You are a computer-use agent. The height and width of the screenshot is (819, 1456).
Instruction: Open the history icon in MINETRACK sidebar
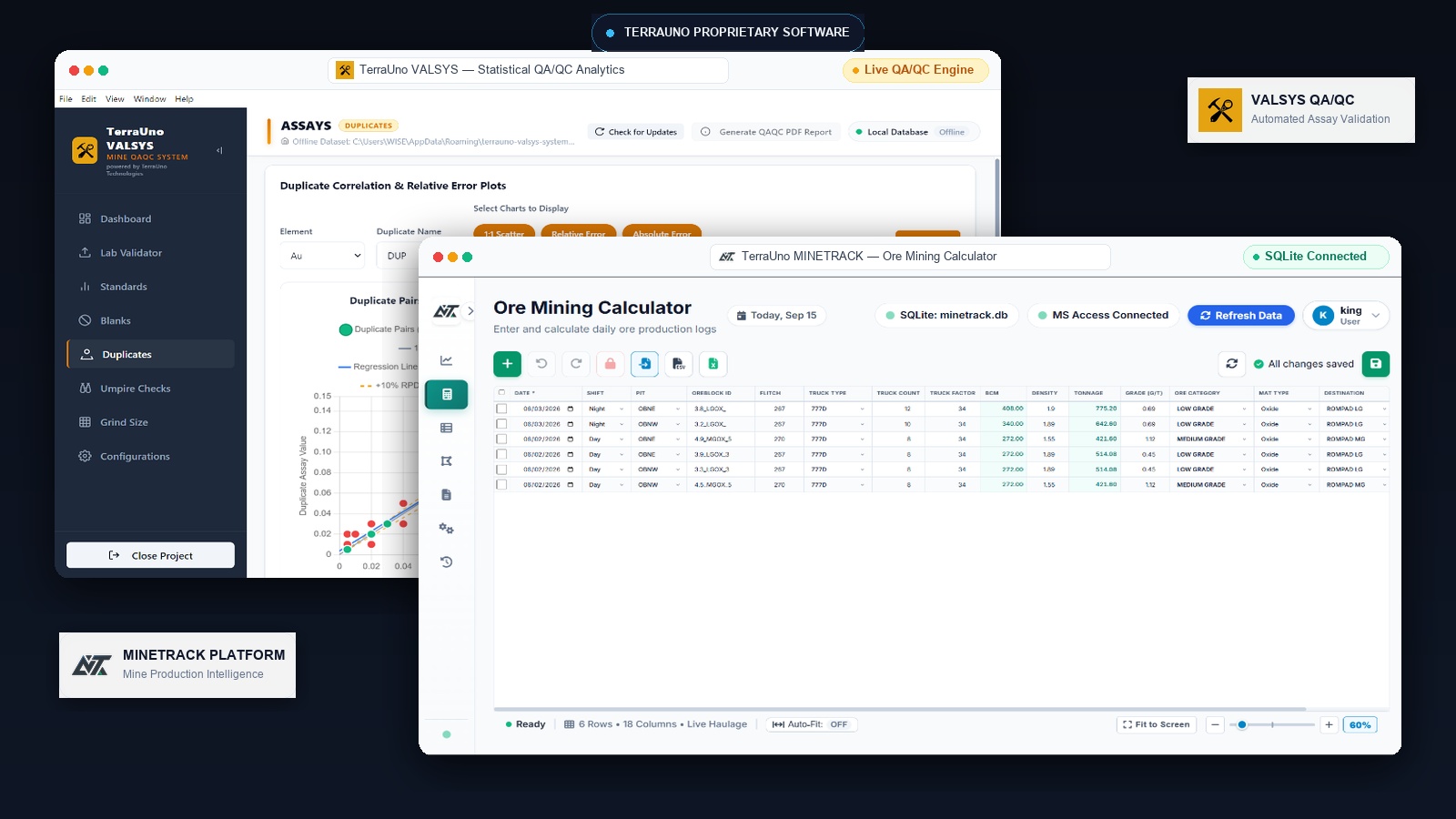pos(446,562)
